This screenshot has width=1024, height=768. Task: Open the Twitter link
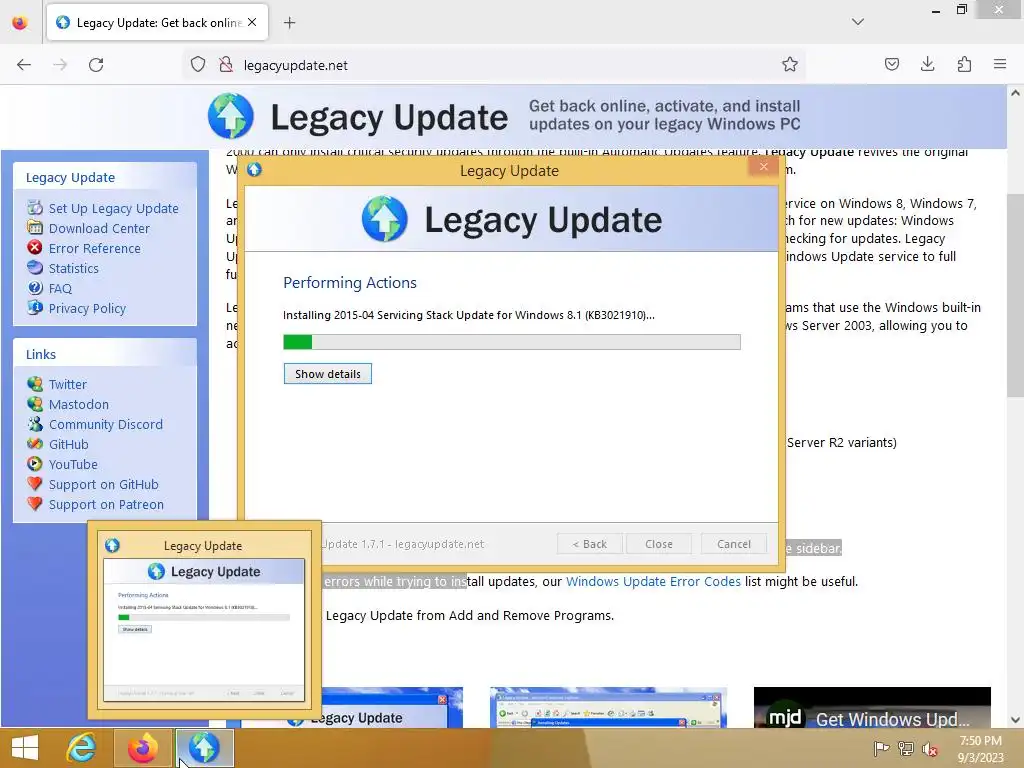pos(68,385)
